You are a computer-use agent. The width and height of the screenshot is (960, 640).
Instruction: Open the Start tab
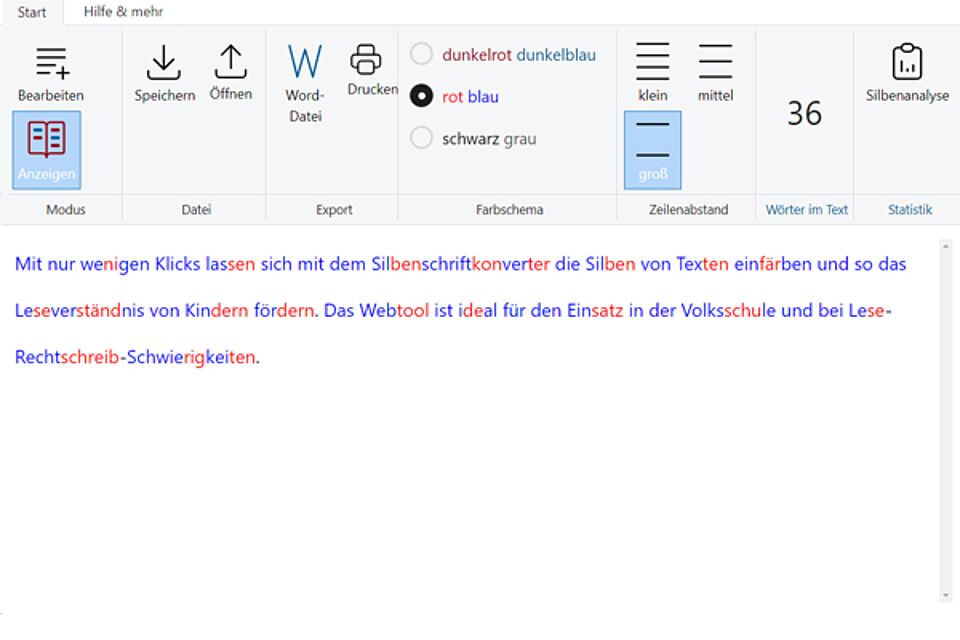(x=32, y=12)
